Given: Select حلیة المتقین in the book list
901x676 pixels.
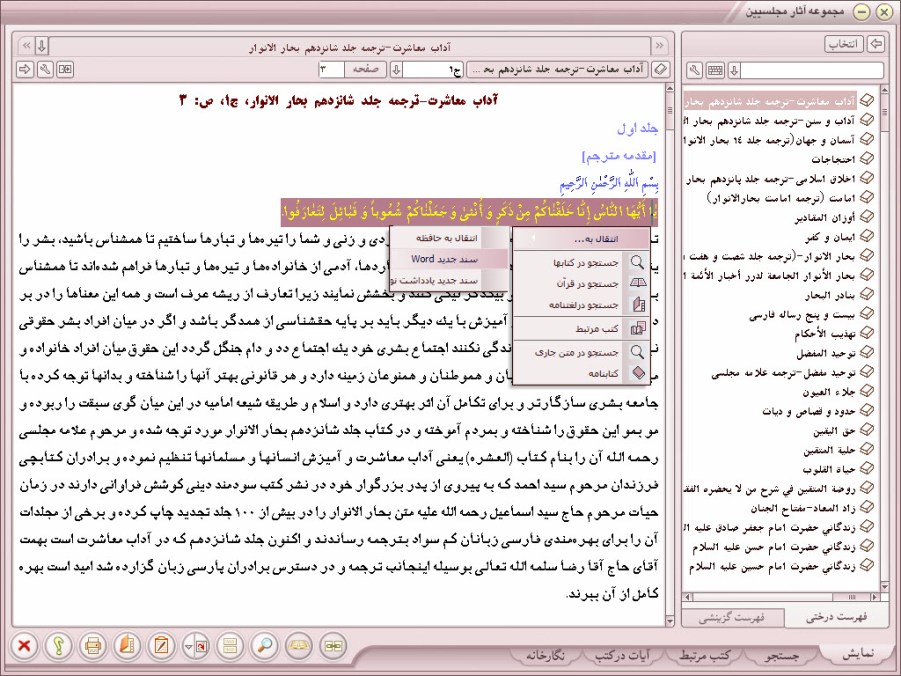Looking at the screenshot, I should tap(830, 451).
